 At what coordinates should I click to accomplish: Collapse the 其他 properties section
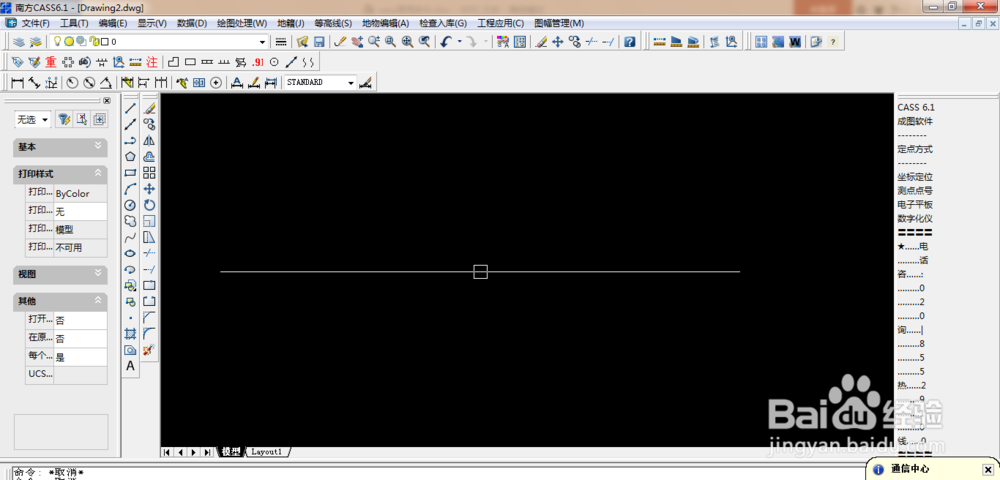[x=98, y=300]
